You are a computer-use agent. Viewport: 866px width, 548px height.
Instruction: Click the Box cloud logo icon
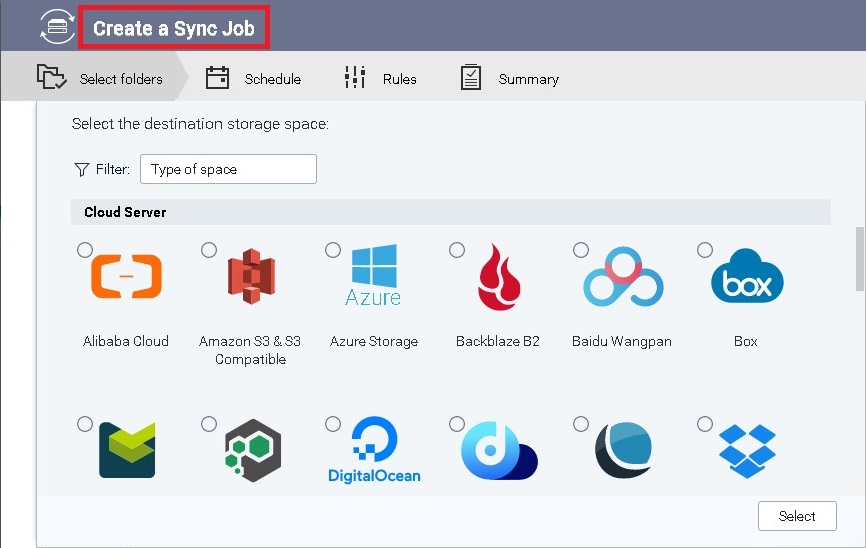point(746,277)
